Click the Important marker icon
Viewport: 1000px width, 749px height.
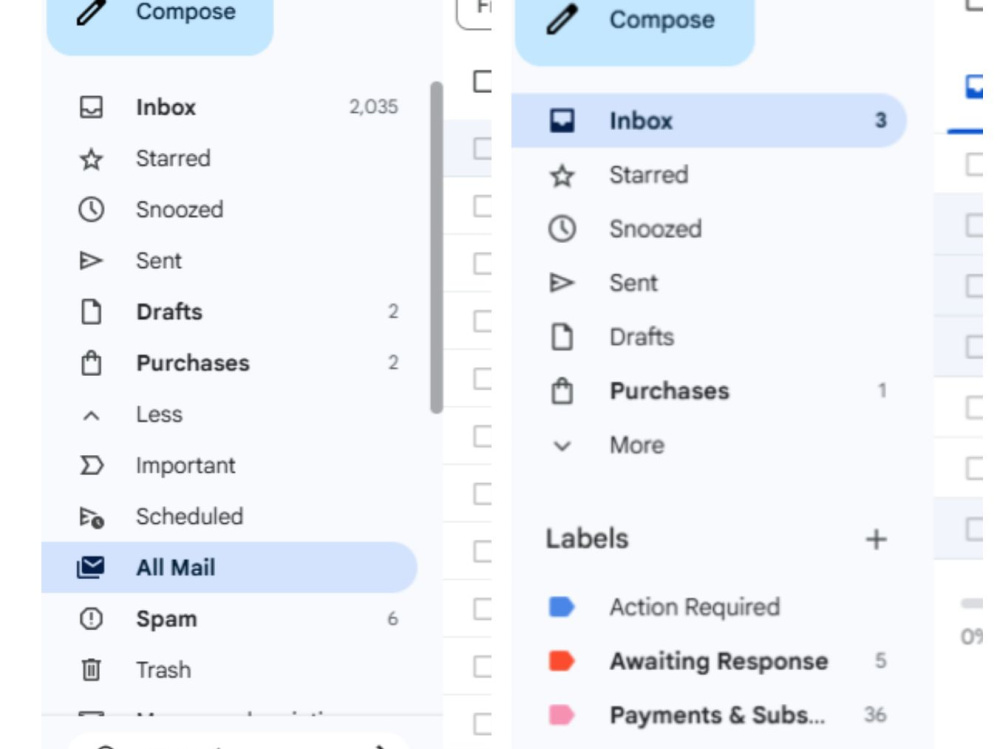click(91, 465)
